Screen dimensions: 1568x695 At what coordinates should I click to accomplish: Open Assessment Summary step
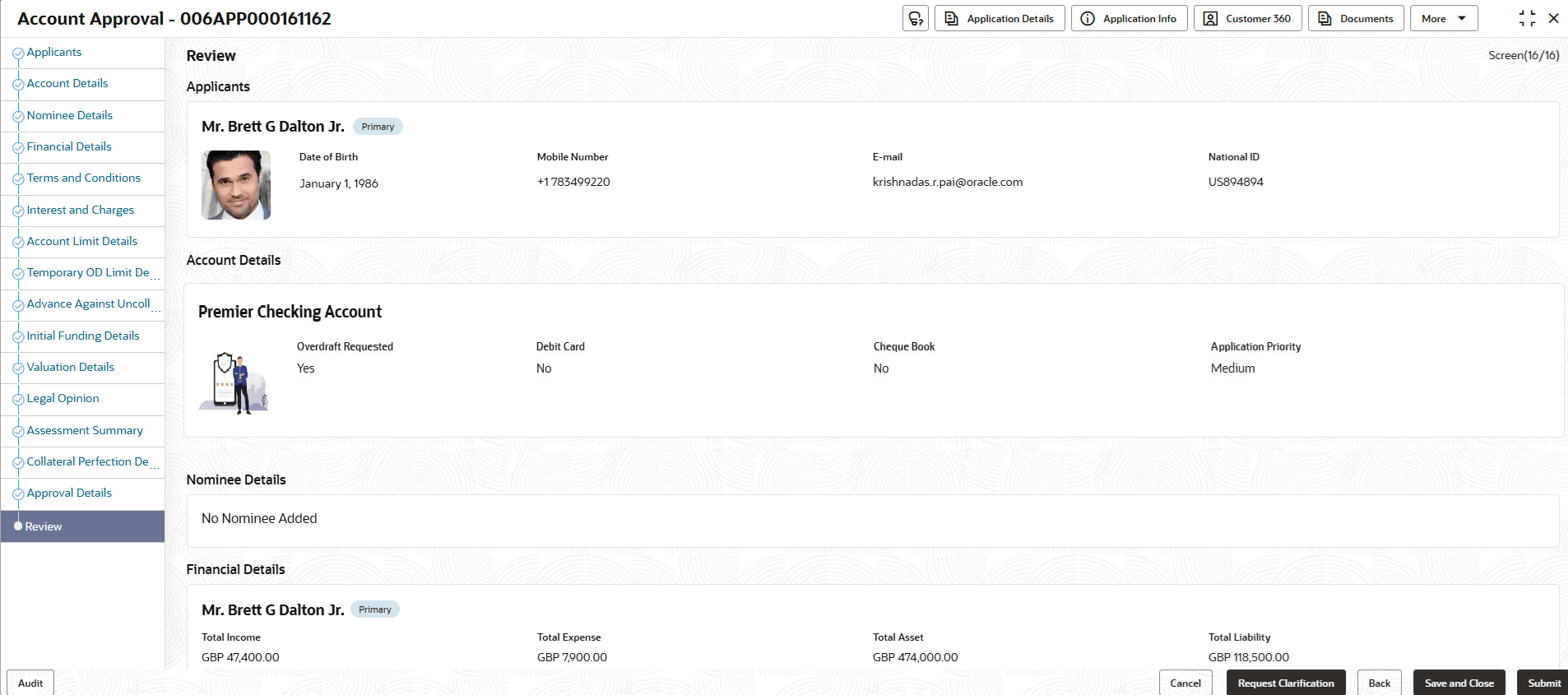85,430
